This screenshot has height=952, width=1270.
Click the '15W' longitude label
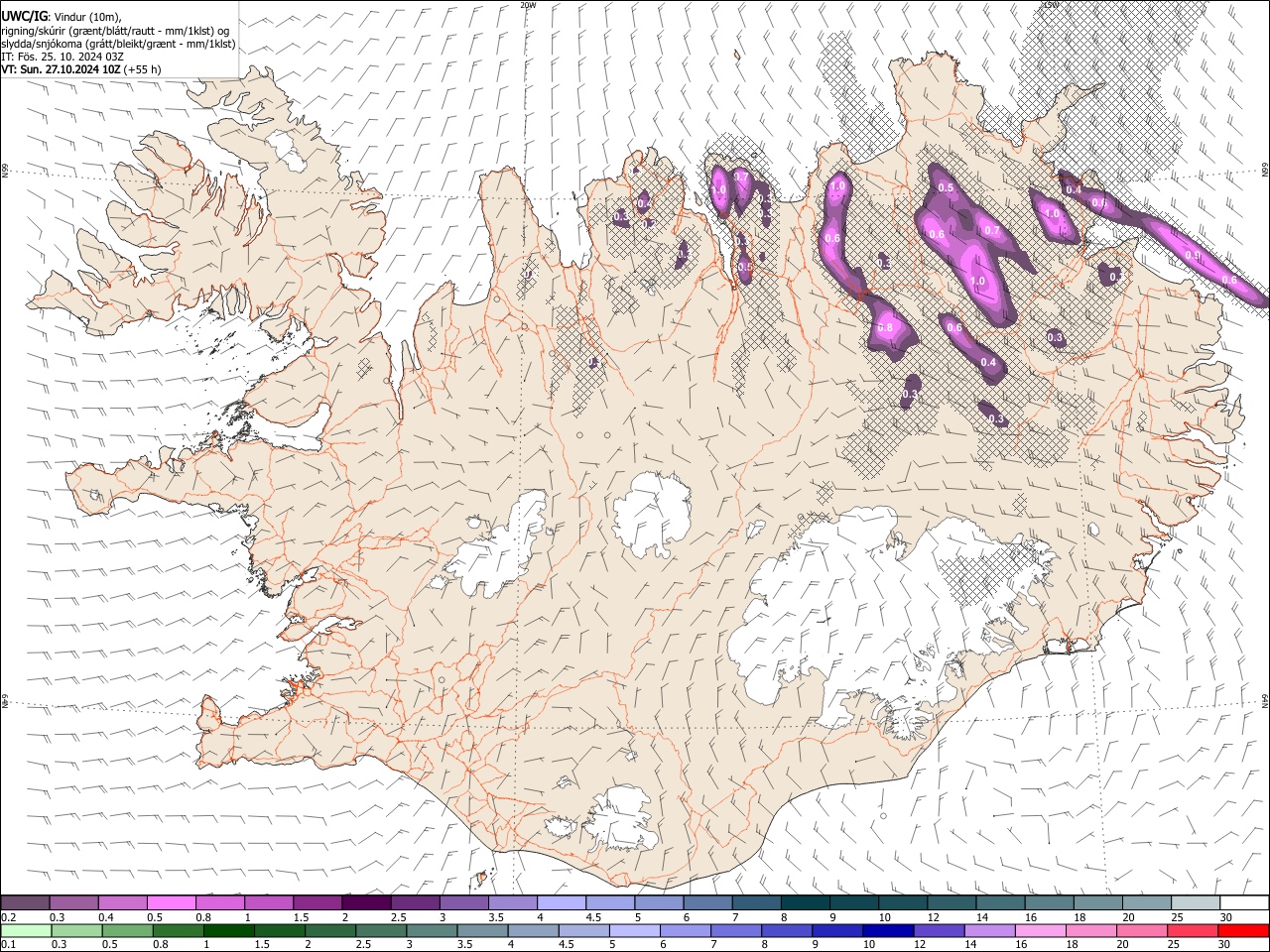(1051, 4)
